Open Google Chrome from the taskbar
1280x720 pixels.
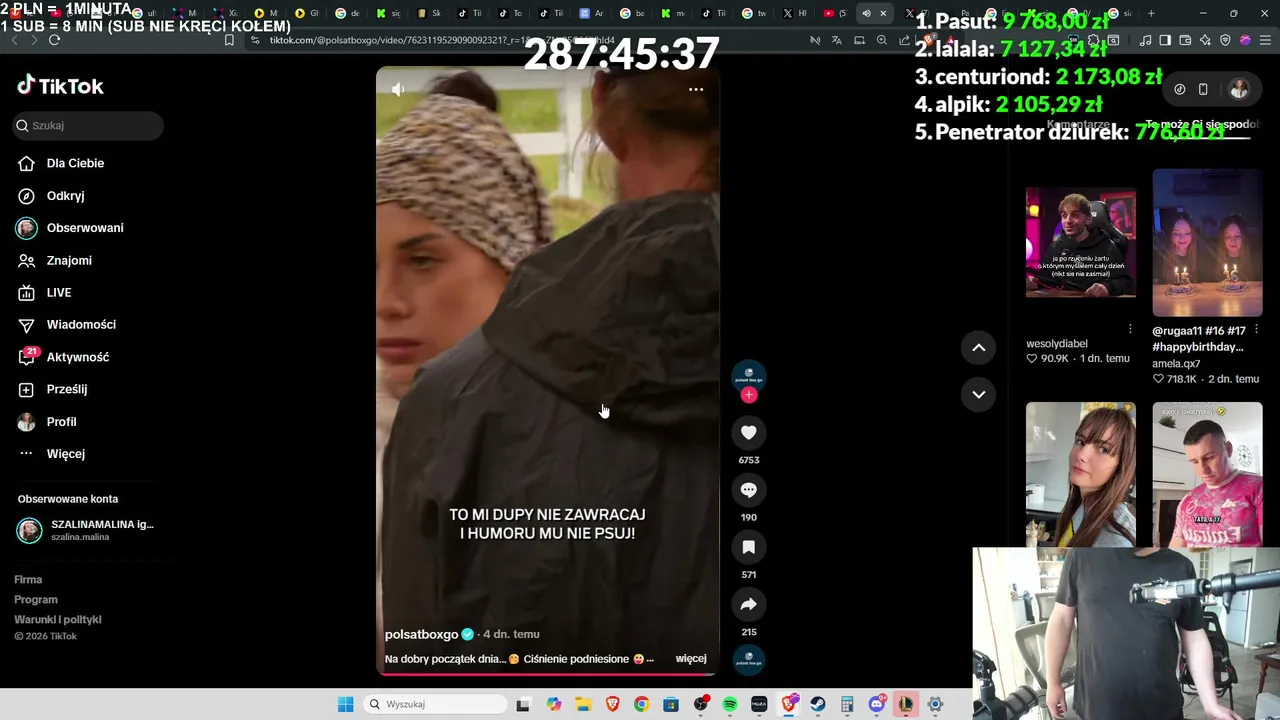click(x=641, y=704)
